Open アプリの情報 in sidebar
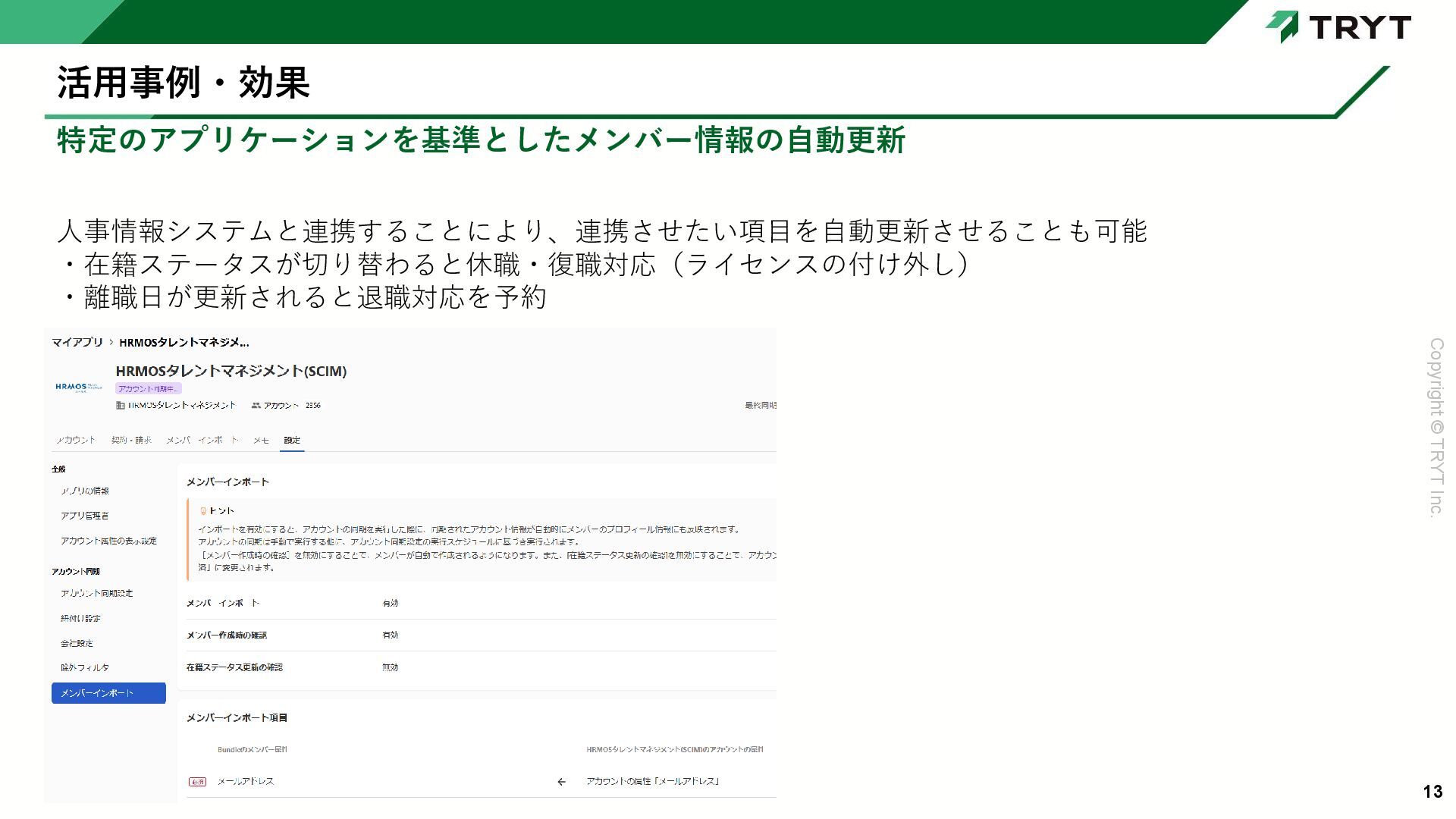 click(85, 491)
